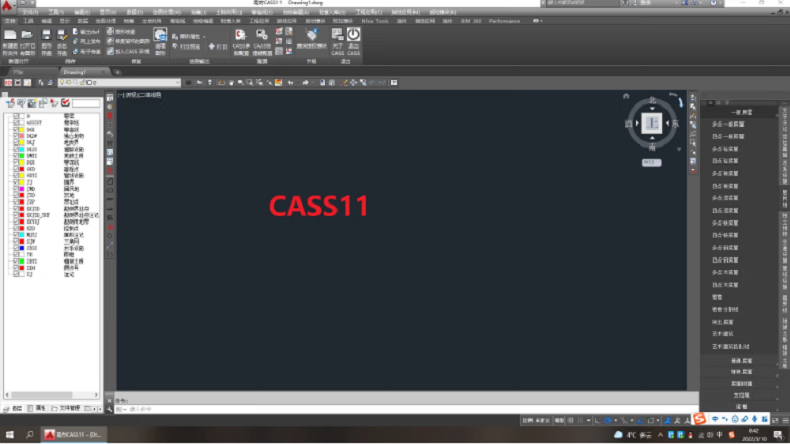This screenshot has width=790, height=444.
Task: Click the Sogou input method tray icon
Action: point(701,418)
